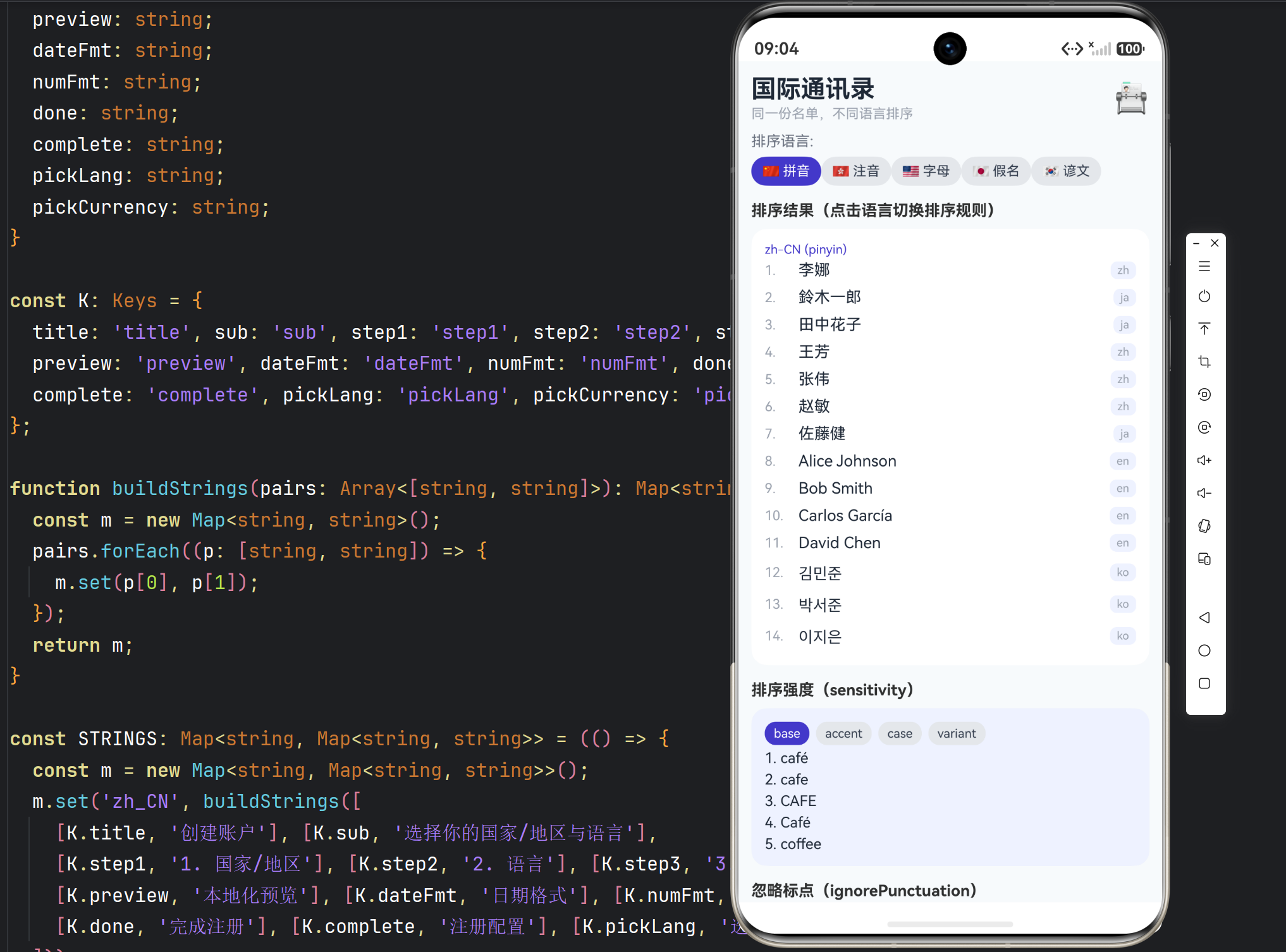Tap the sorted word 'CAFE' entry
This screenshot has height=952, width=1286.
coord(790,801)
